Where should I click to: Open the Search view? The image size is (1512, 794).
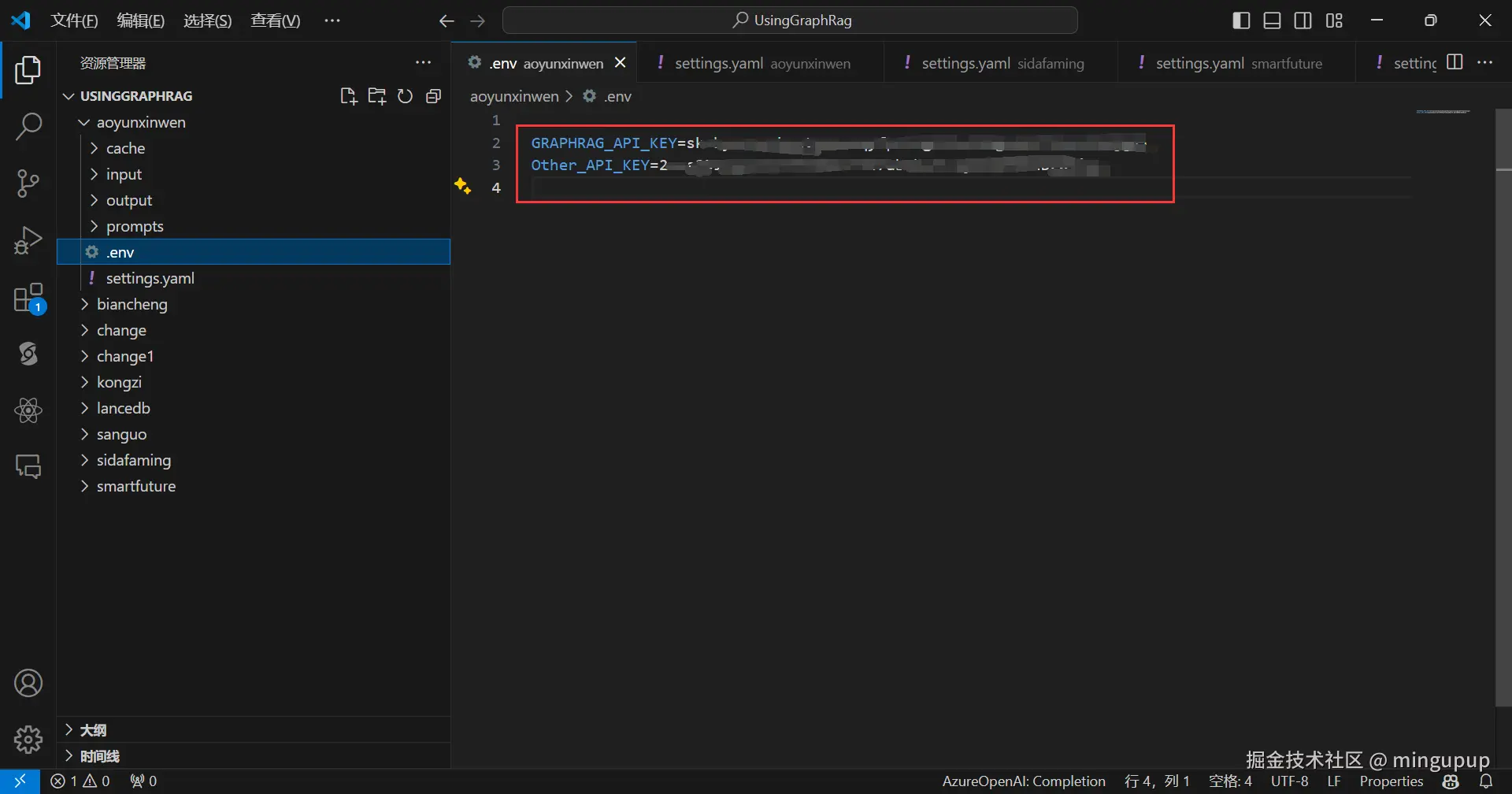pos(28,126)
